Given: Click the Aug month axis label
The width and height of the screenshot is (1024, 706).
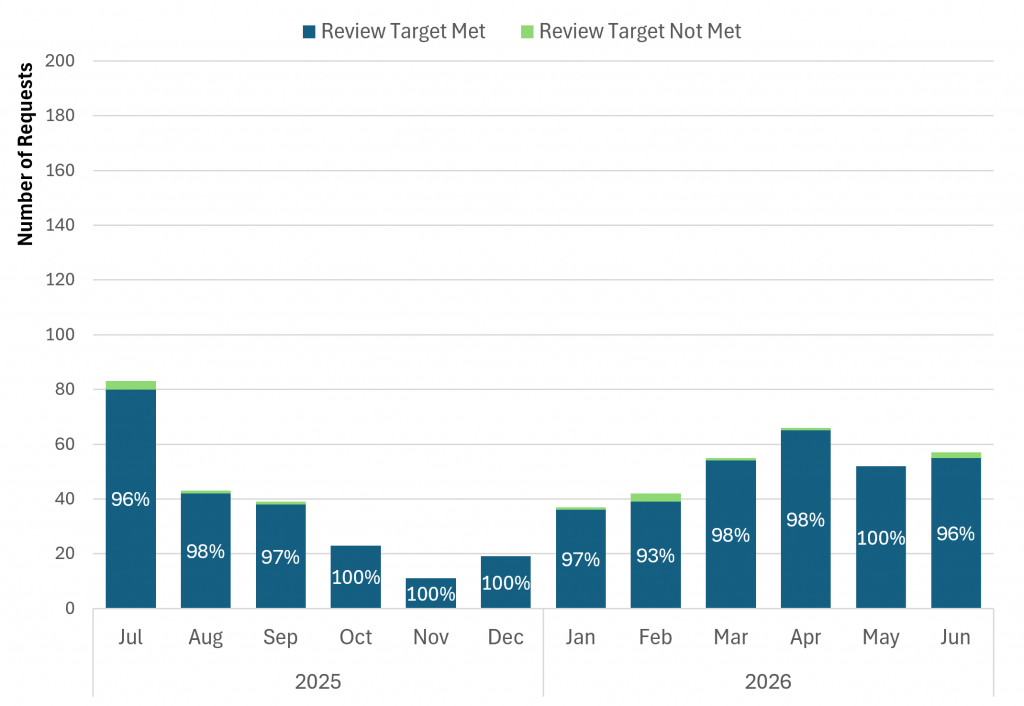Looking at the screenshot, I should click(206, 637).
